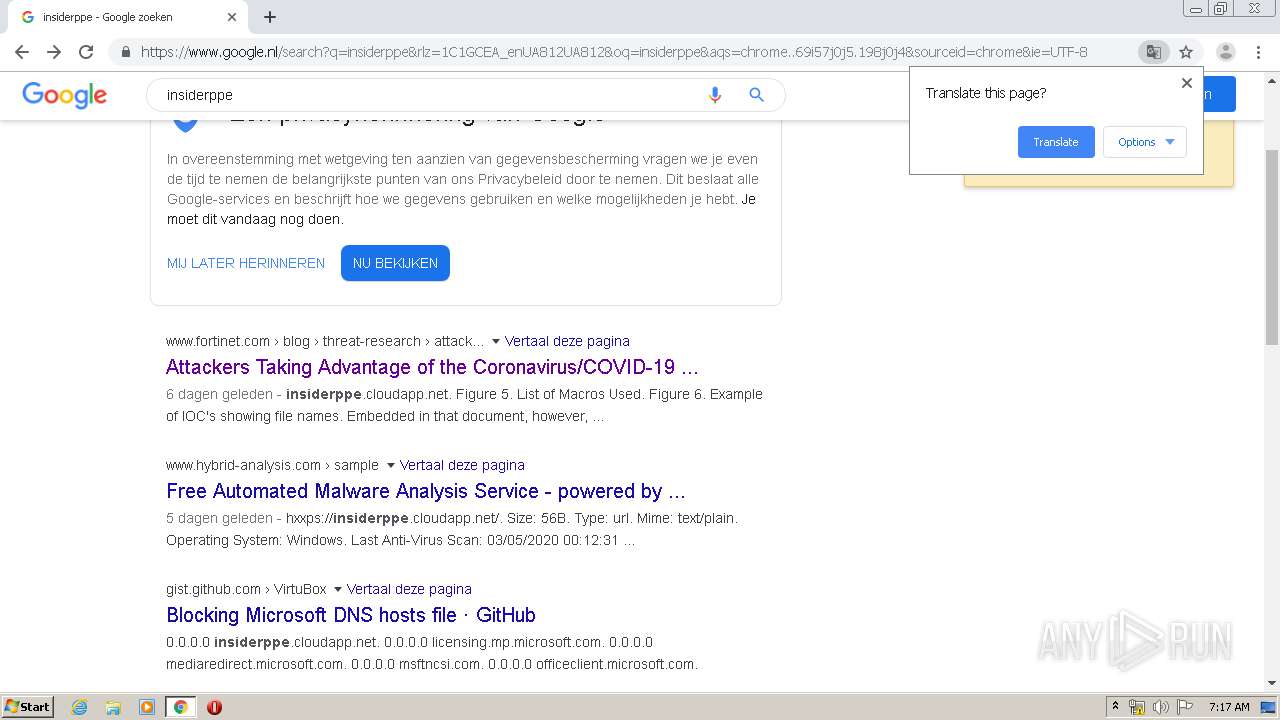1280x720 pixels.
Task: Close the Translate this page popup
Action: tap(1187, 83)
